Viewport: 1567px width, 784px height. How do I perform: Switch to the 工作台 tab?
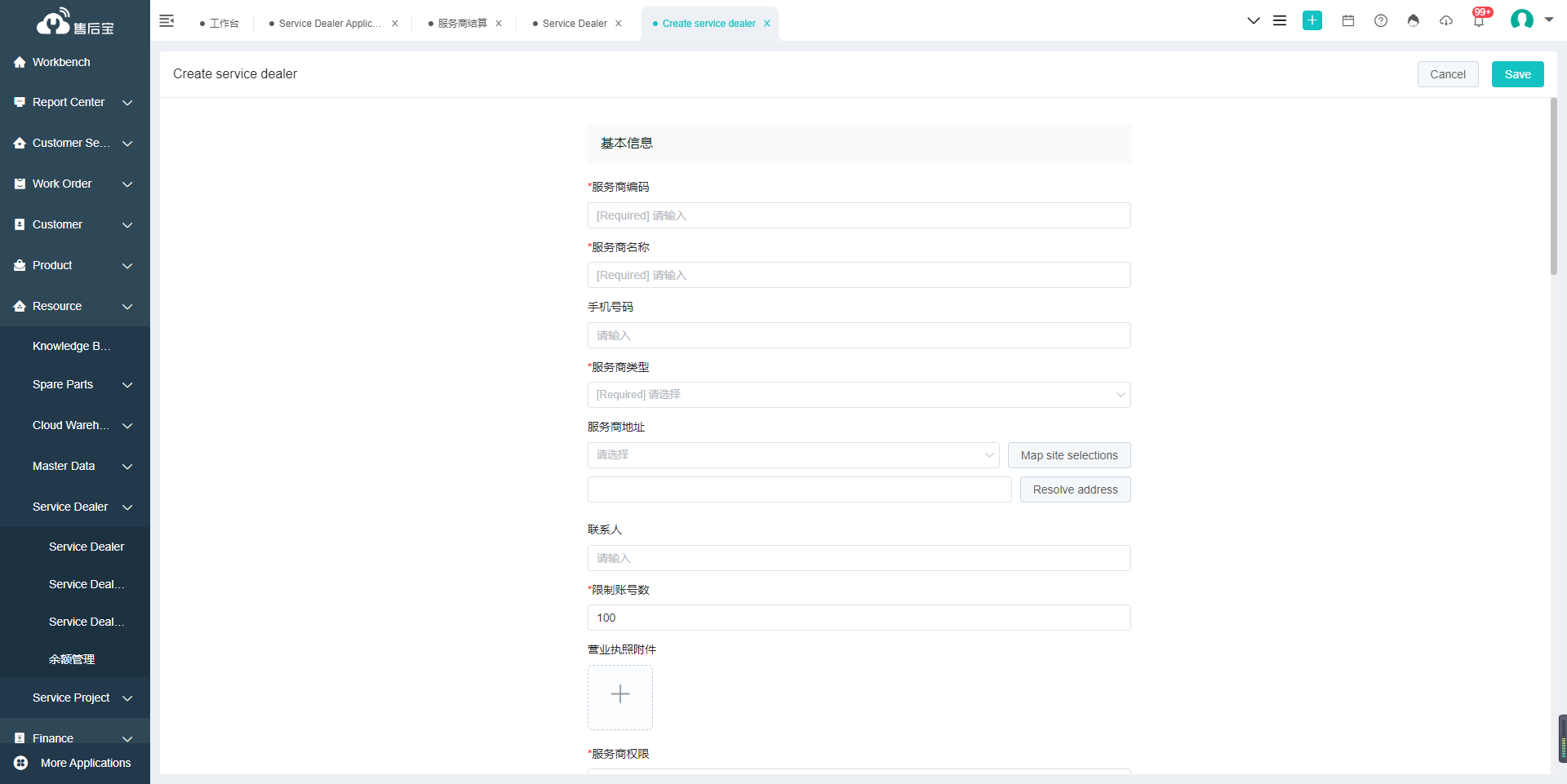point(220,24)
